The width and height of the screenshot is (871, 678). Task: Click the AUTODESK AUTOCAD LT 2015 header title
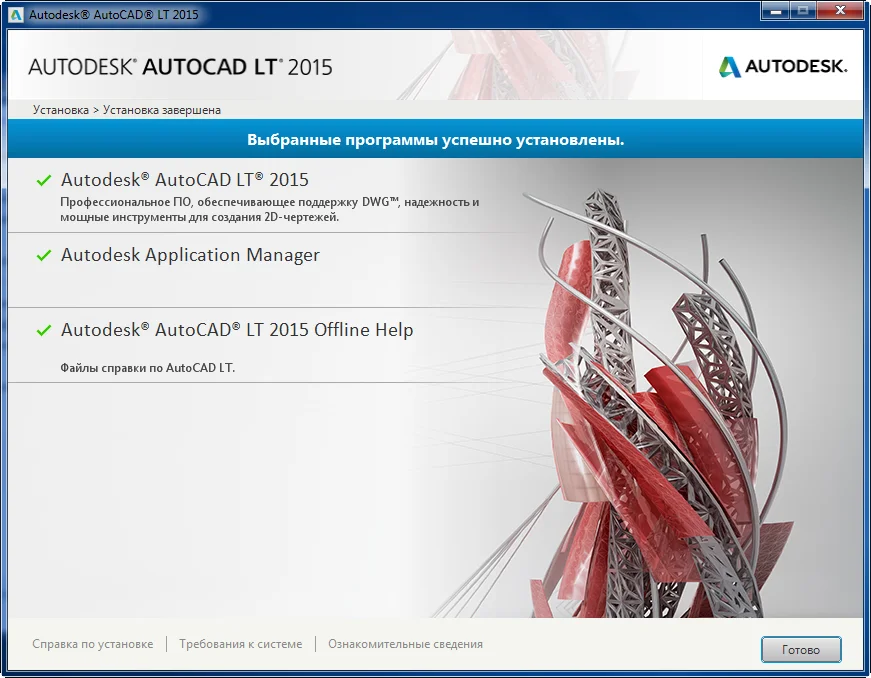point(181,67)
